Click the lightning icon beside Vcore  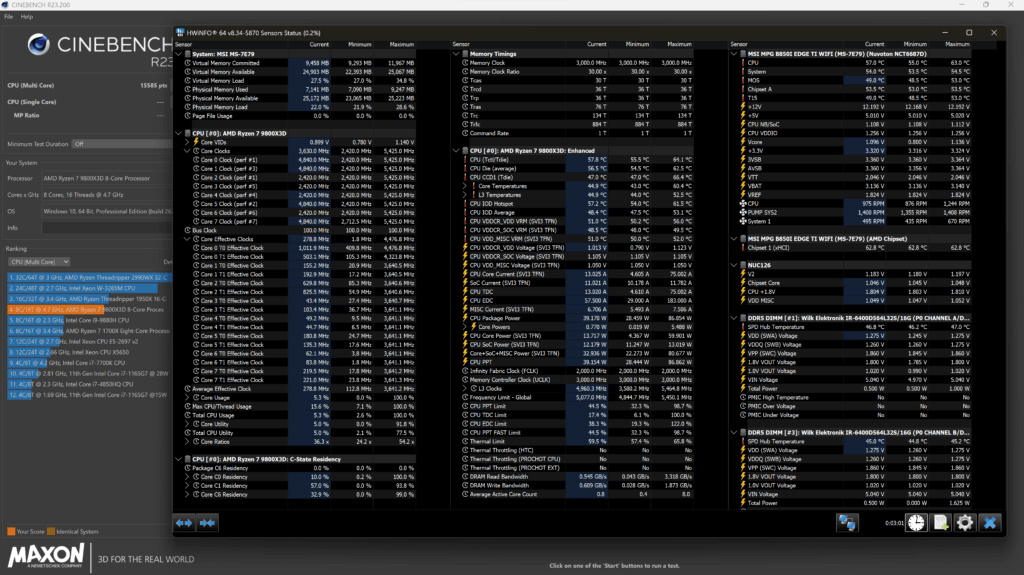tap(743, 142)
